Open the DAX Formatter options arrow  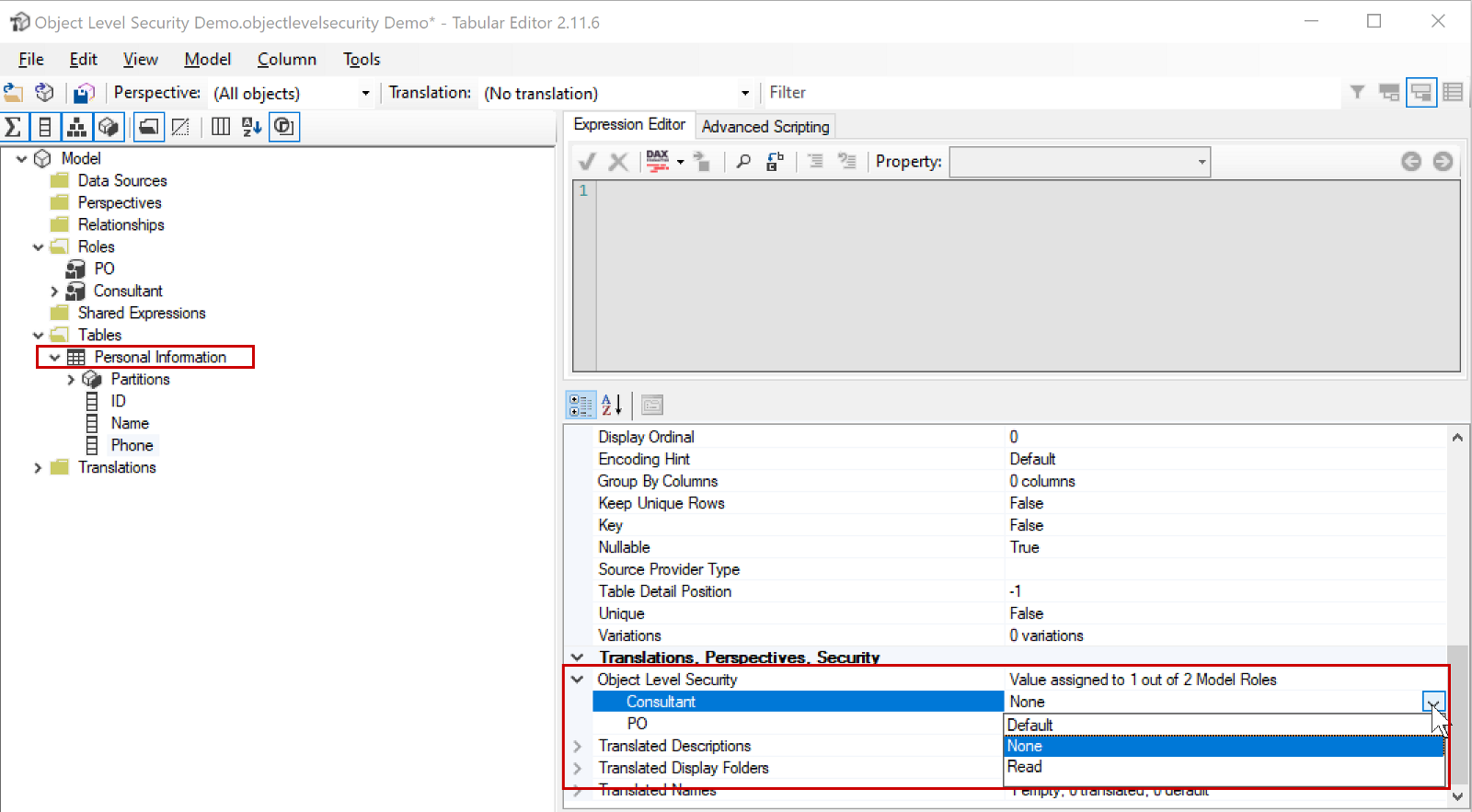pos(680,162)
